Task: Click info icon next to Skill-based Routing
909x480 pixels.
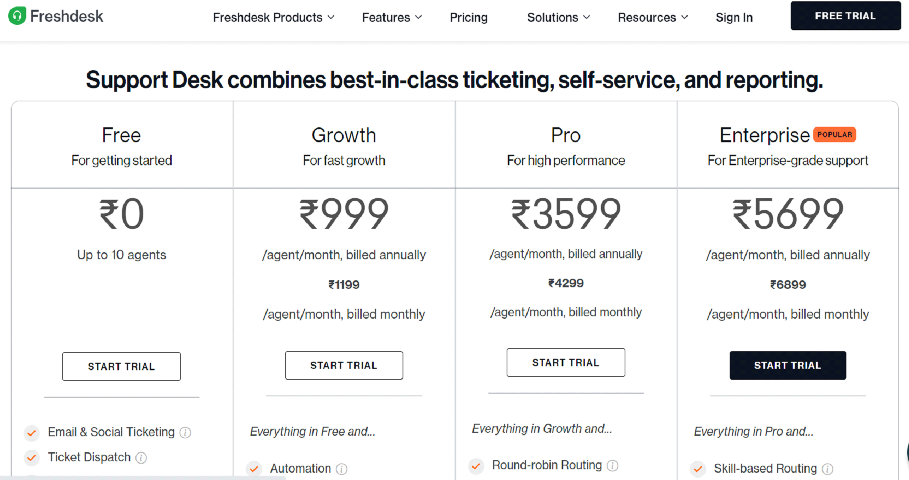Action: tap(827, 469)
